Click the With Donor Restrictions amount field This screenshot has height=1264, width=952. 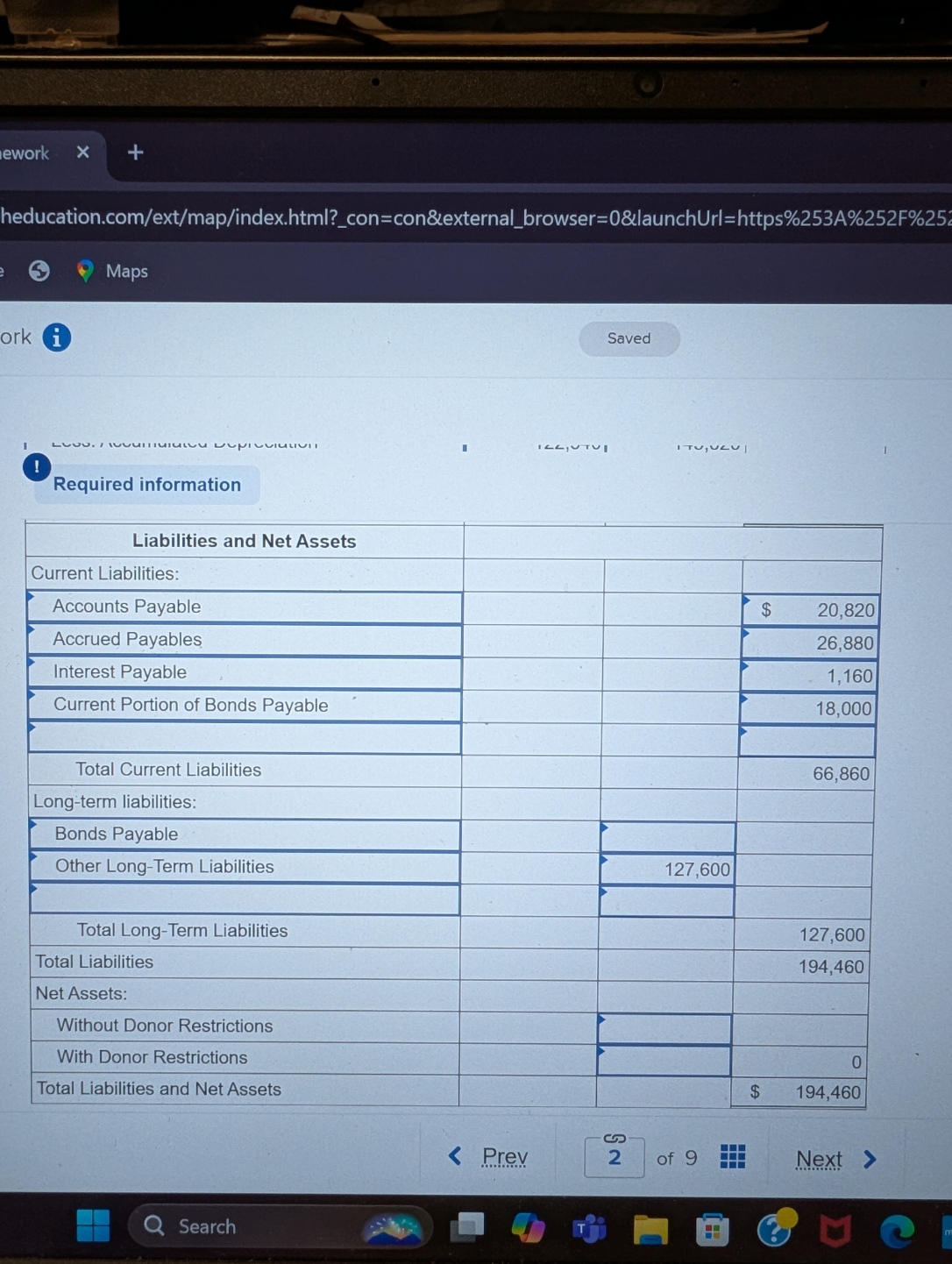pos(664,1061)
